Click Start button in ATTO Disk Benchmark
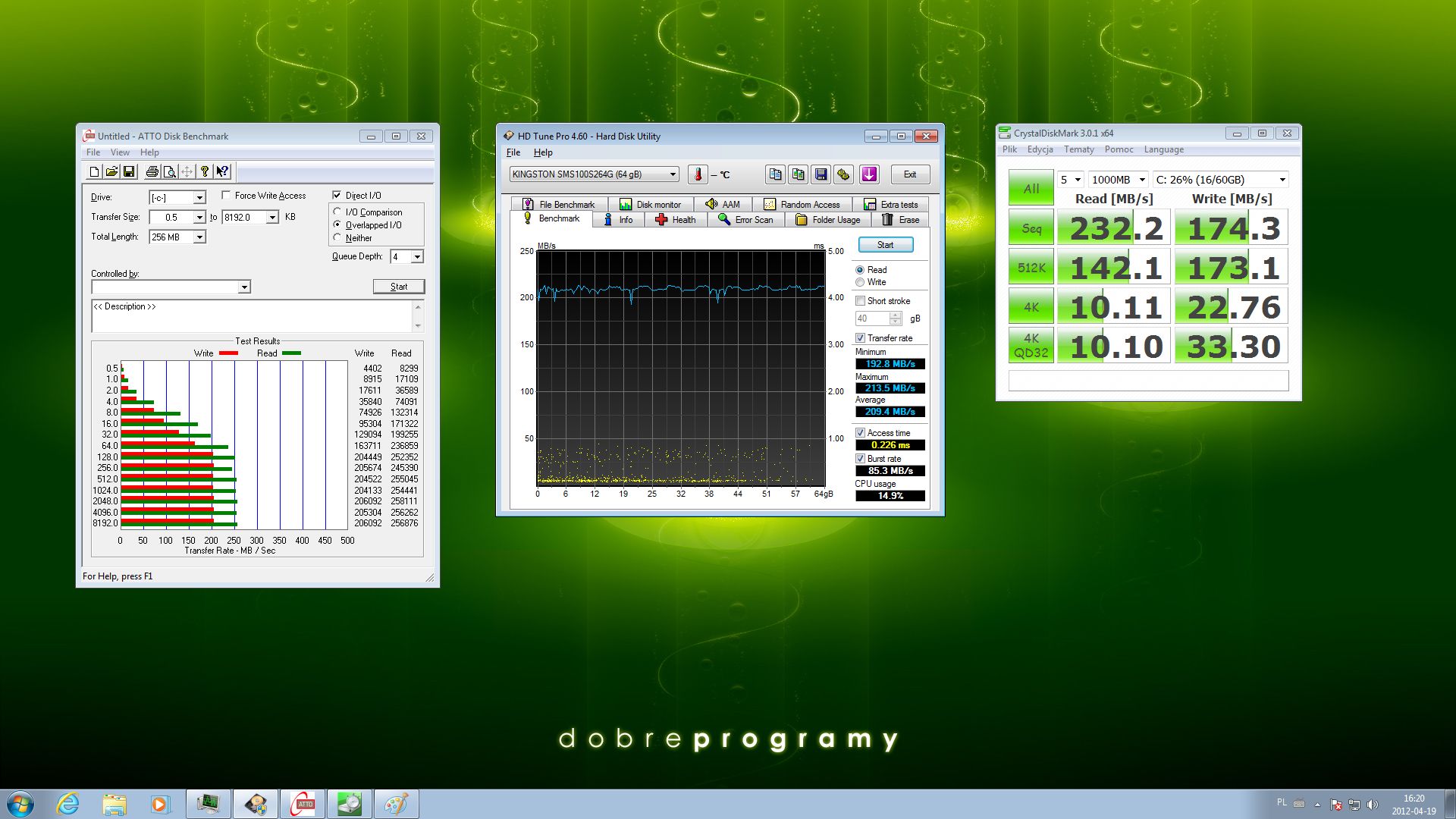This screenshot has width=1456, height=819. coord(399,287)
